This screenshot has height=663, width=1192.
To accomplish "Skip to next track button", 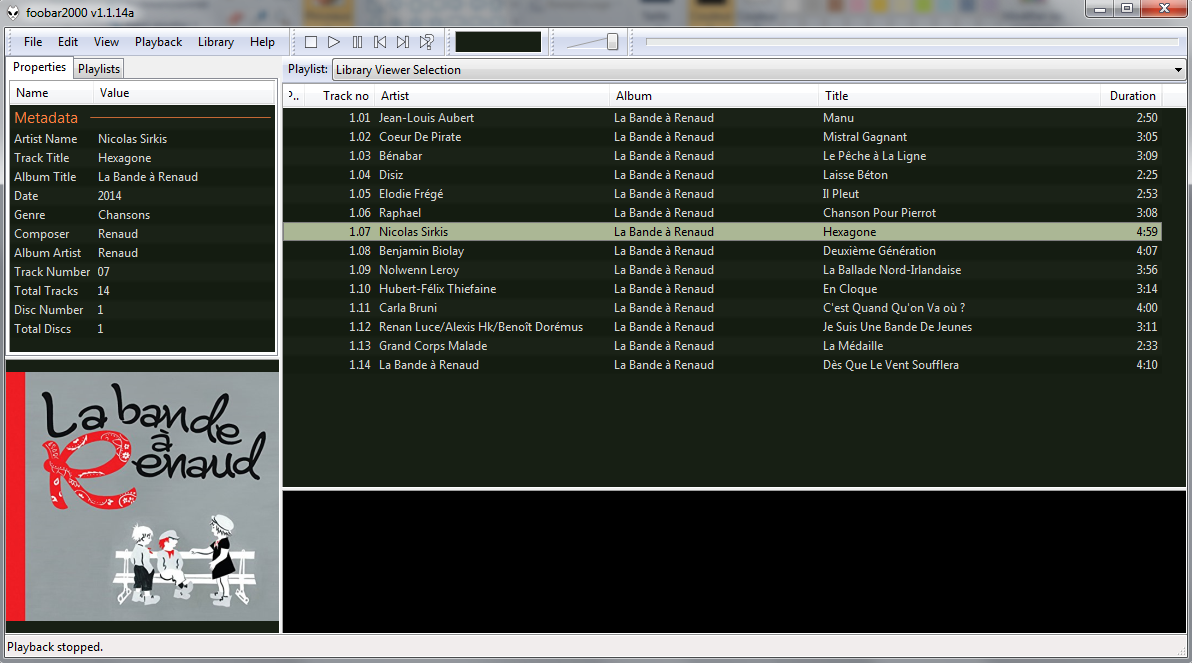I will [x=403, y=42].
